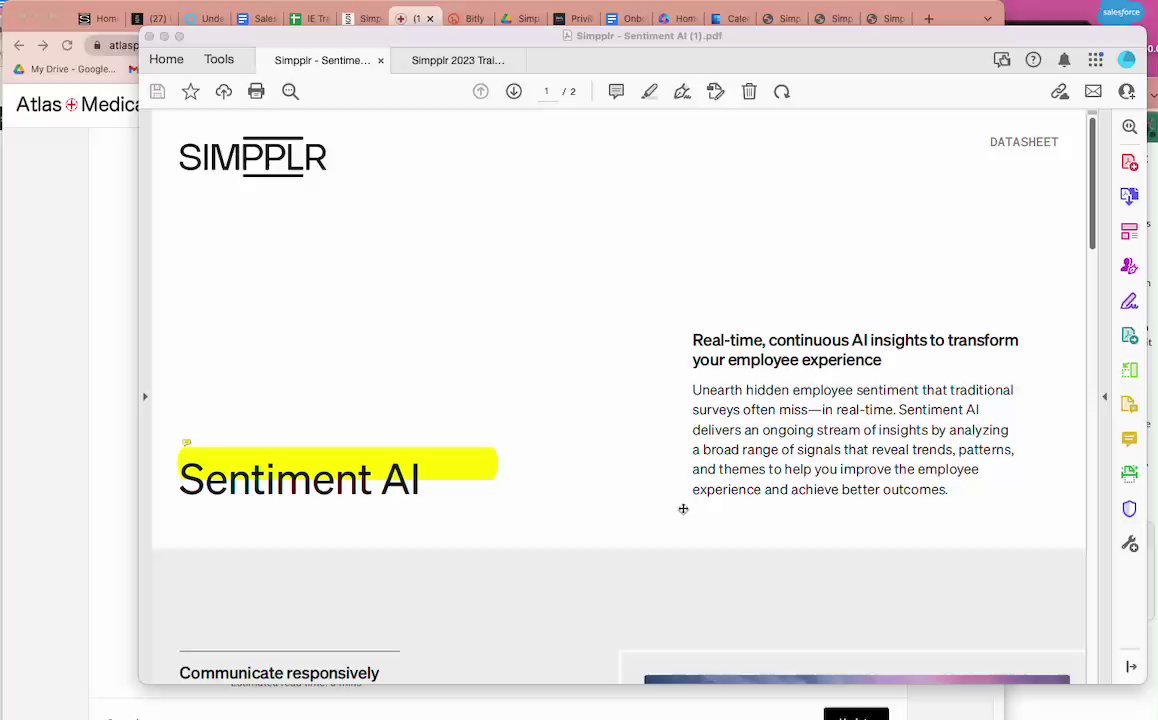Click the vertical scrollbar of the PDF

tap(1092, 182)
